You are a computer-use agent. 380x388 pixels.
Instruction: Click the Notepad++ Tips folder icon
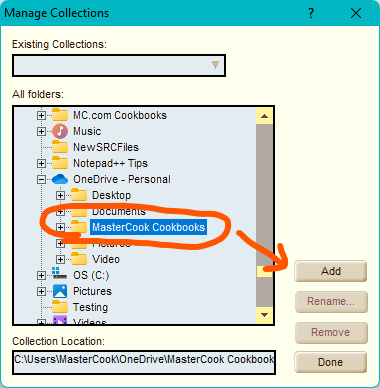point(60,163)
